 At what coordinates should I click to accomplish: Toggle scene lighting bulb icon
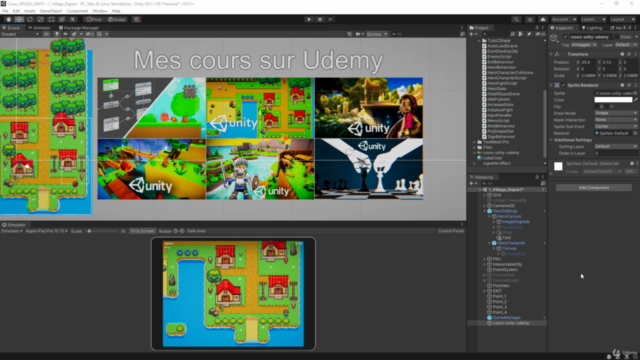pos(57,34)
